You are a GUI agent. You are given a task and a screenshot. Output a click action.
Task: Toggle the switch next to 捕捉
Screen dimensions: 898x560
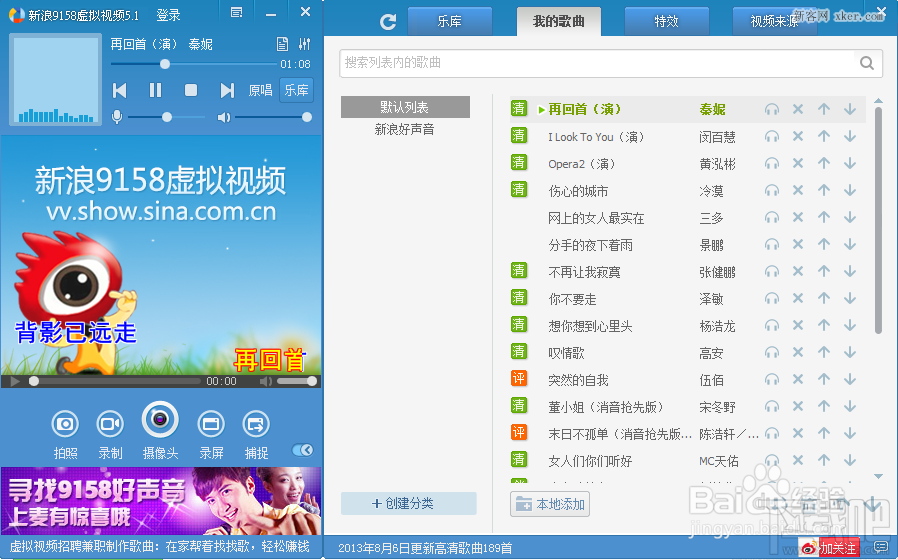click(x=302, y=450)
